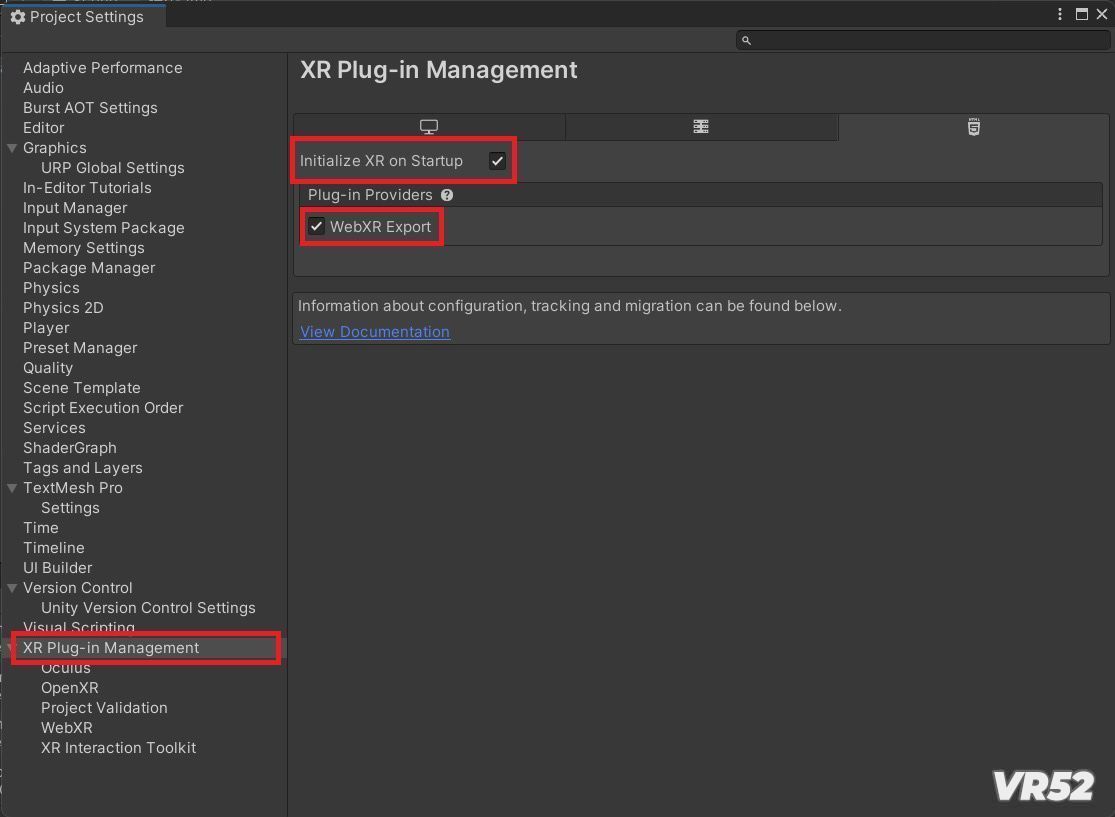Image resolution: width=1115 pixels, height=817 pixels.
Task: Open the View Documentation link
Action: tap(375, 332)
